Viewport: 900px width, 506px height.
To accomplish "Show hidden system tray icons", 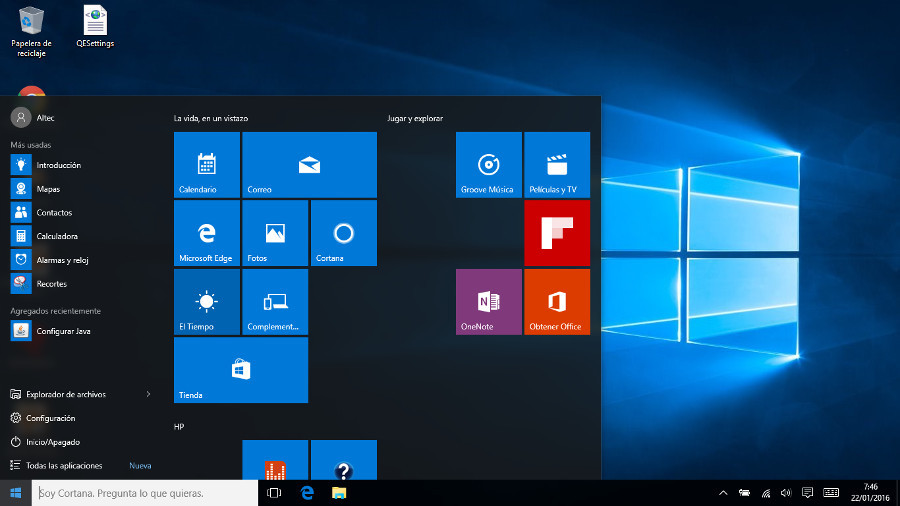I will click(x=723, y=493).
